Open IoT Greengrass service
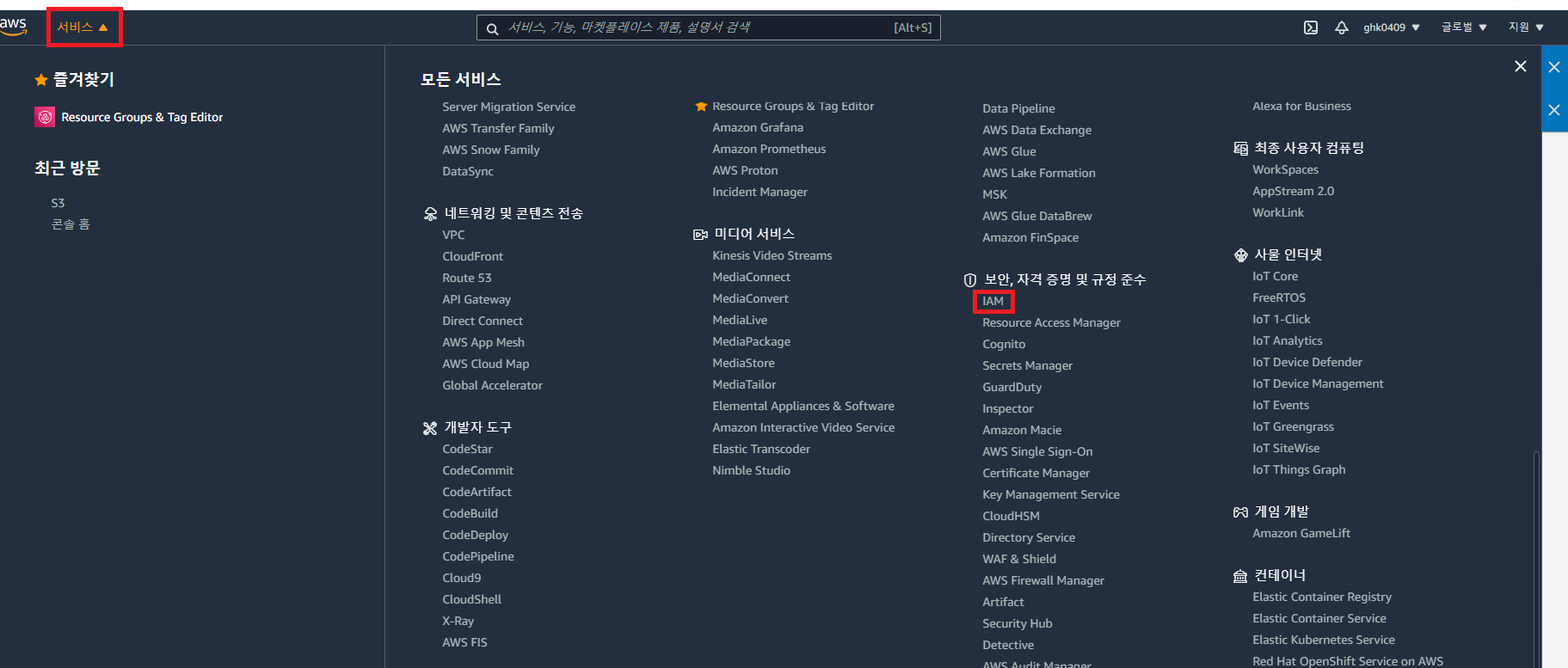Viewport: 1568px width, 668px height. click(1293, 426)
